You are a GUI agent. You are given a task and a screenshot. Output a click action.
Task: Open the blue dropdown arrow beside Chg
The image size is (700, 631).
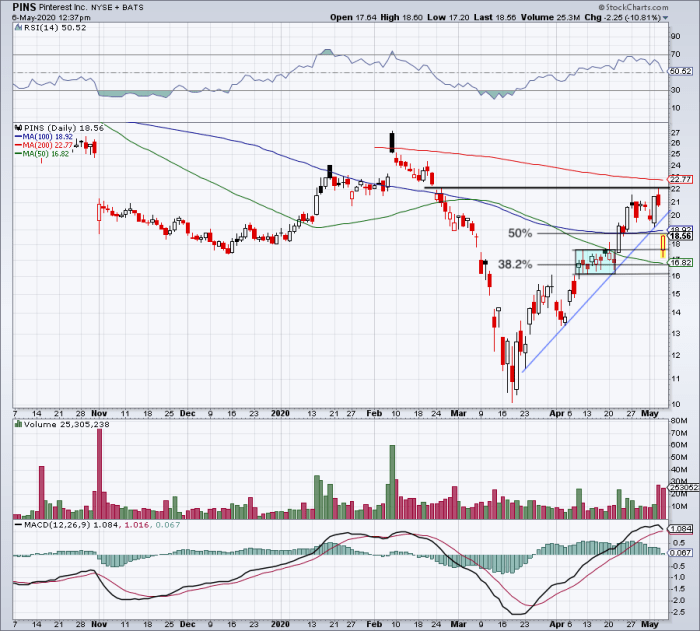[666, 18]
